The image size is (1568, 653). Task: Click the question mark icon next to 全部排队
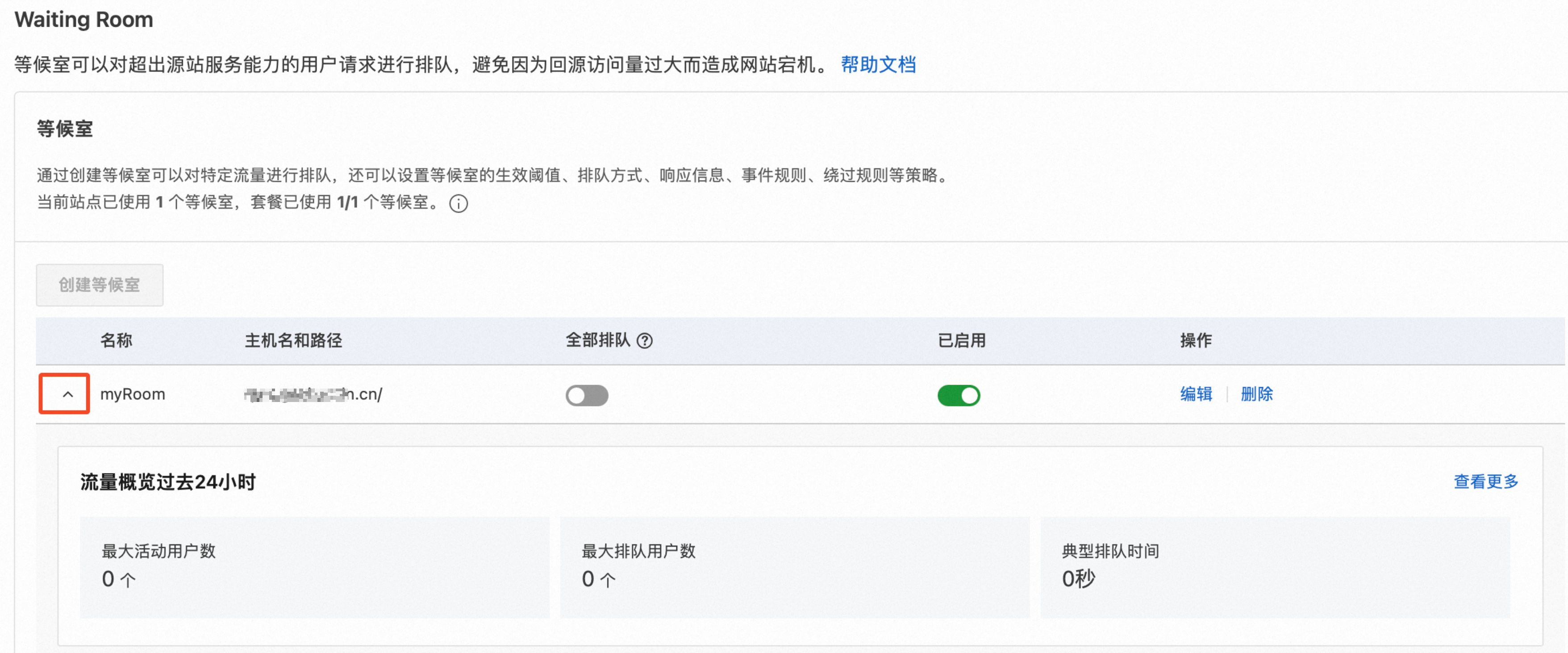pyautogui.click(x=645, y=340)
